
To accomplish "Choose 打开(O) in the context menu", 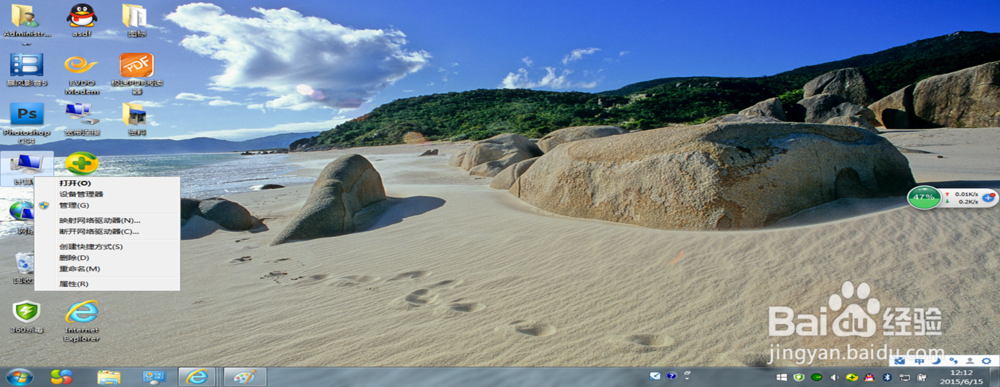I will [107, 183].
